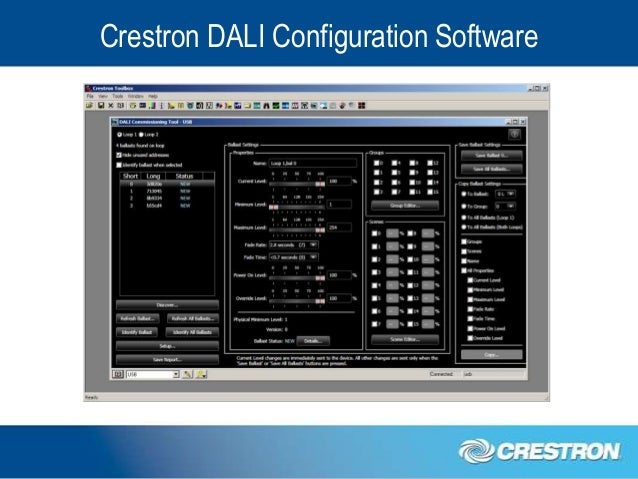Open the File menu
Image resolution: width=638 pixels, height=479 pixels.
[90, 96]
